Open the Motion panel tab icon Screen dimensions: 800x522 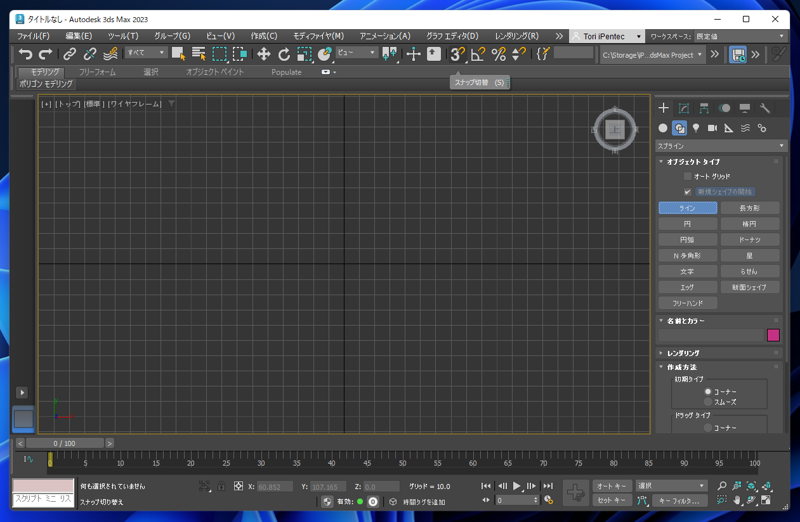[724, 108]
